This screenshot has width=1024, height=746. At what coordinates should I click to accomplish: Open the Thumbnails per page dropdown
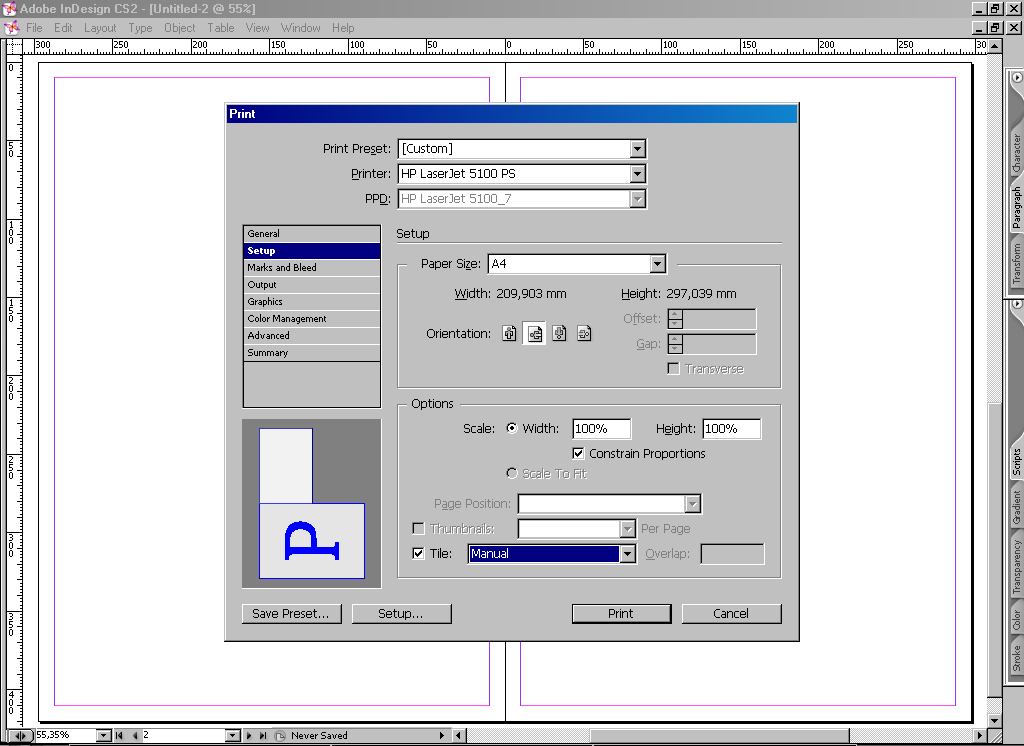pyautogui.click(x=628, y=528)
